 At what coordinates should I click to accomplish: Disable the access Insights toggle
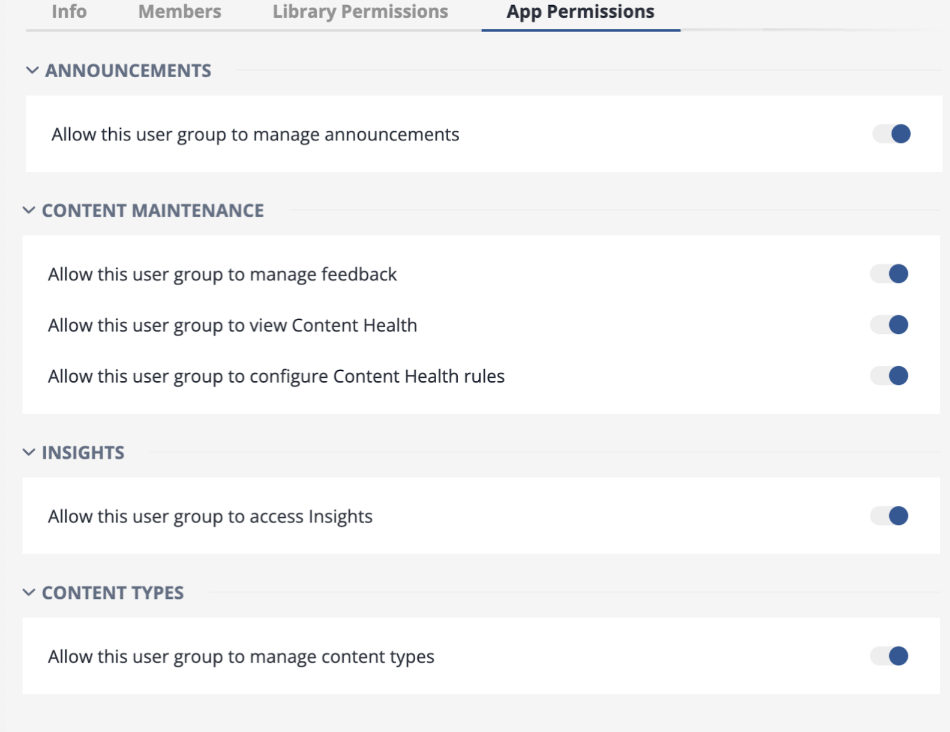889,516
